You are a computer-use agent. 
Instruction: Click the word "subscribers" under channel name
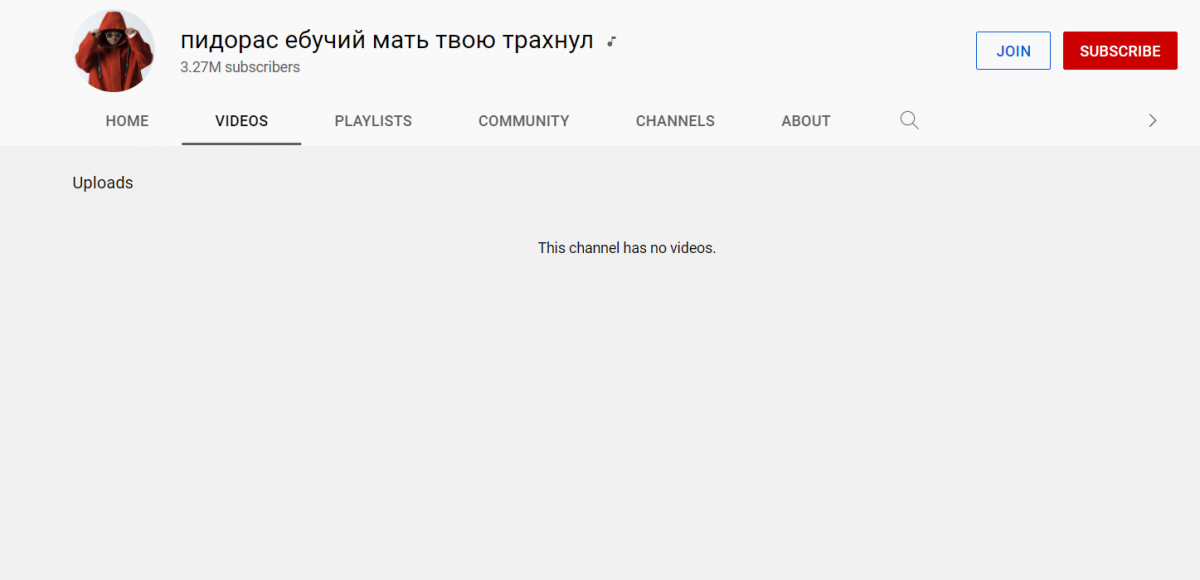point(262,67)
